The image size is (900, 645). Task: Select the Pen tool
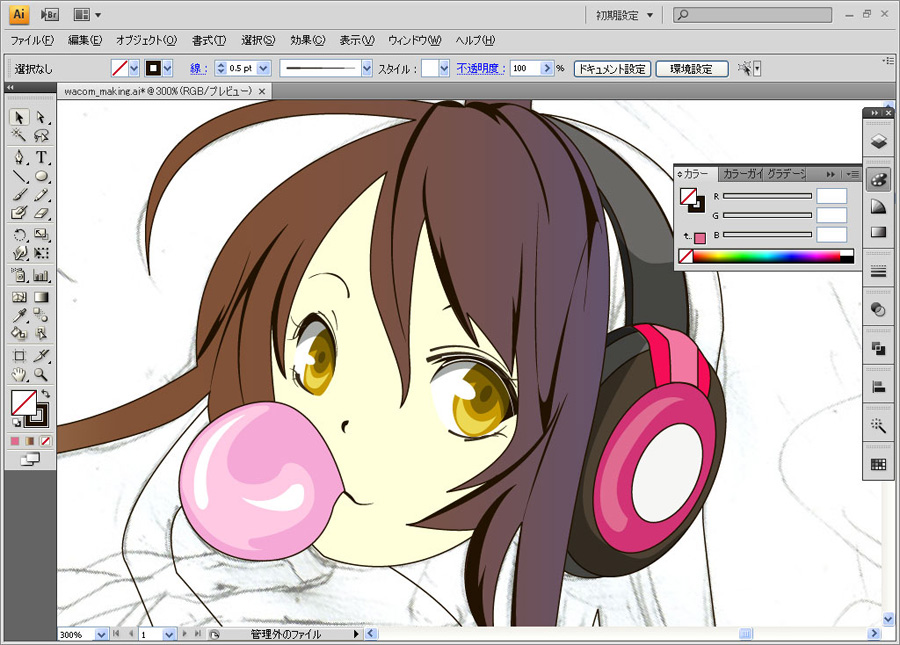(x=19, y=158)
